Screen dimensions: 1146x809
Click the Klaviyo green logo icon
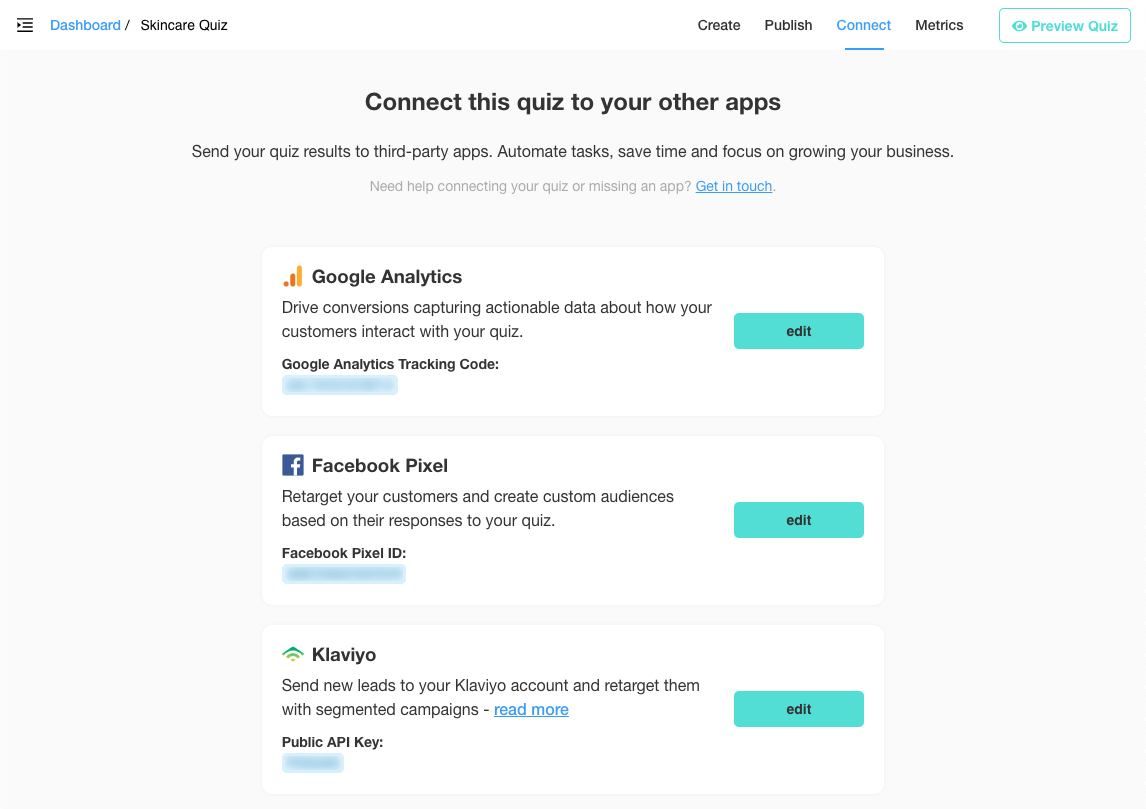(x=292, y=654)
